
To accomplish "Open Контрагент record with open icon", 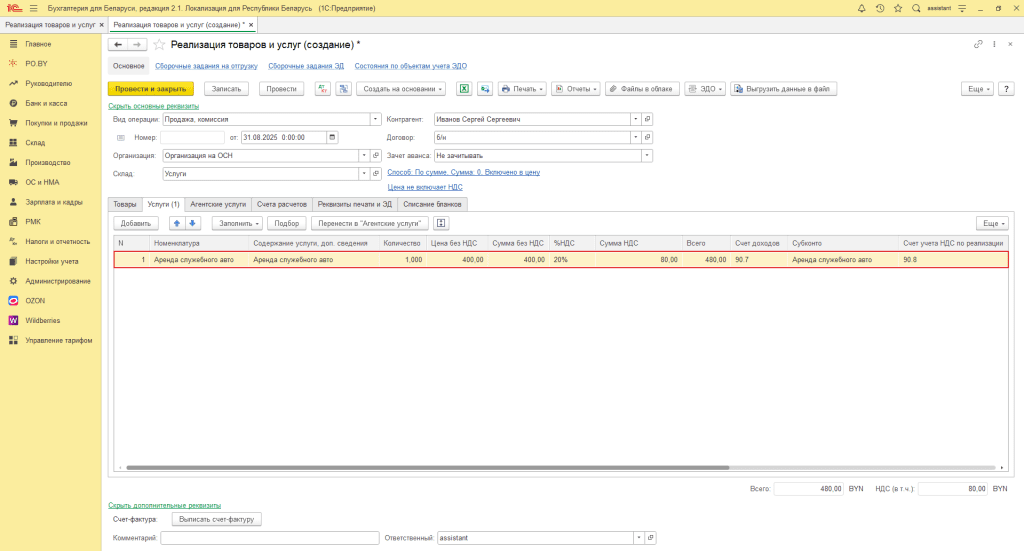I will click(647, 119).
